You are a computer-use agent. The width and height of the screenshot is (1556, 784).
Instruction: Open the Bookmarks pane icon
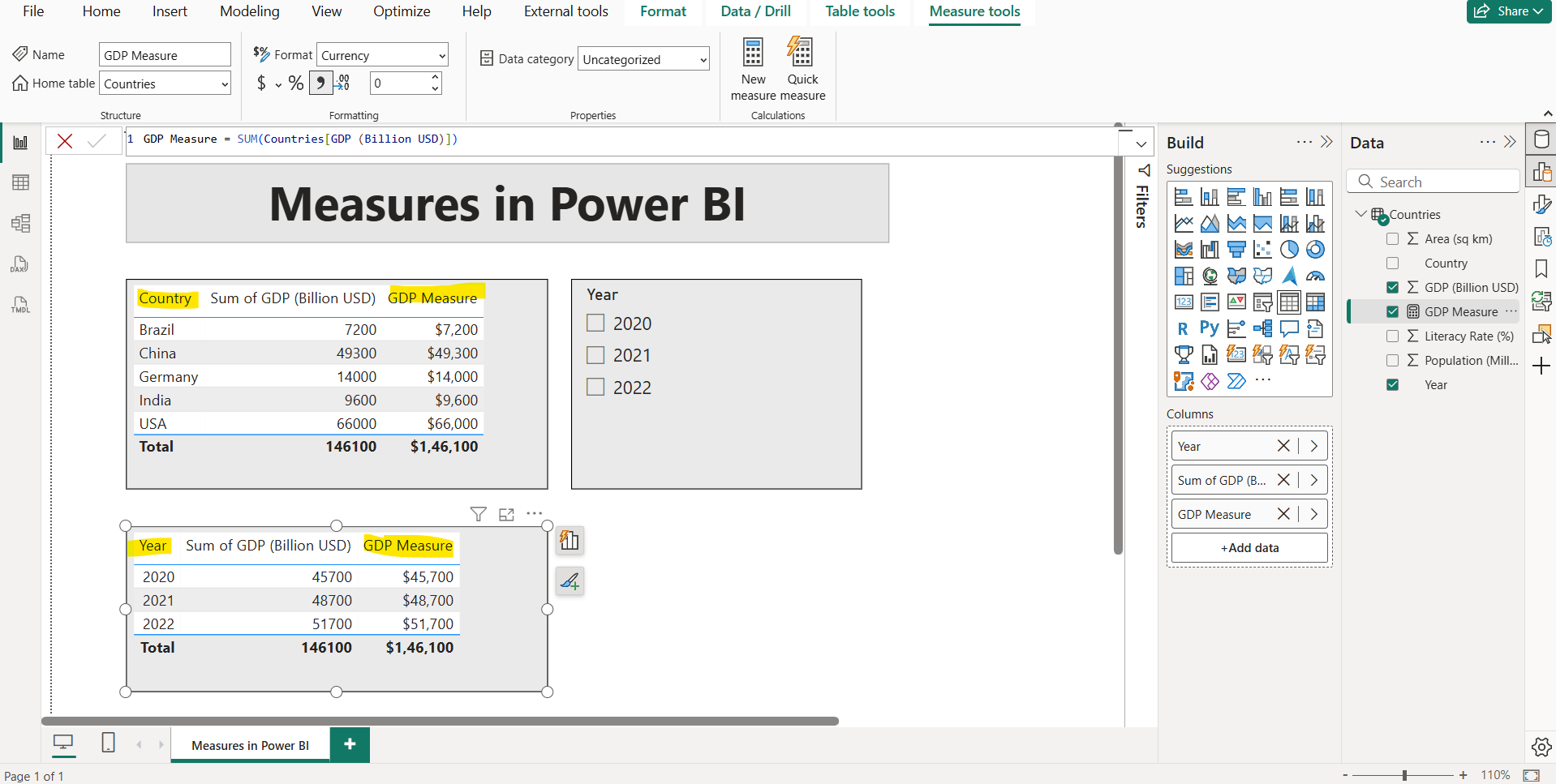coord(1541,268)
